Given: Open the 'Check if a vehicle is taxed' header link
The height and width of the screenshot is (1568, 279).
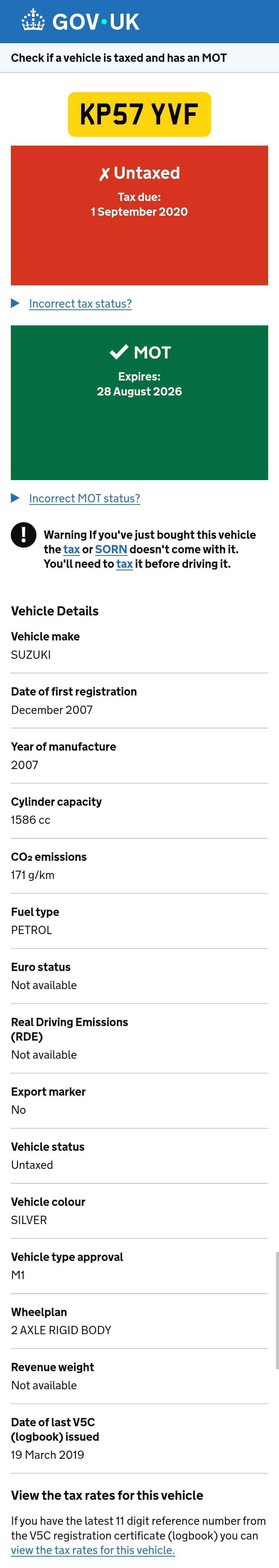Looking at the screenshot, I should tap(119, 58).
